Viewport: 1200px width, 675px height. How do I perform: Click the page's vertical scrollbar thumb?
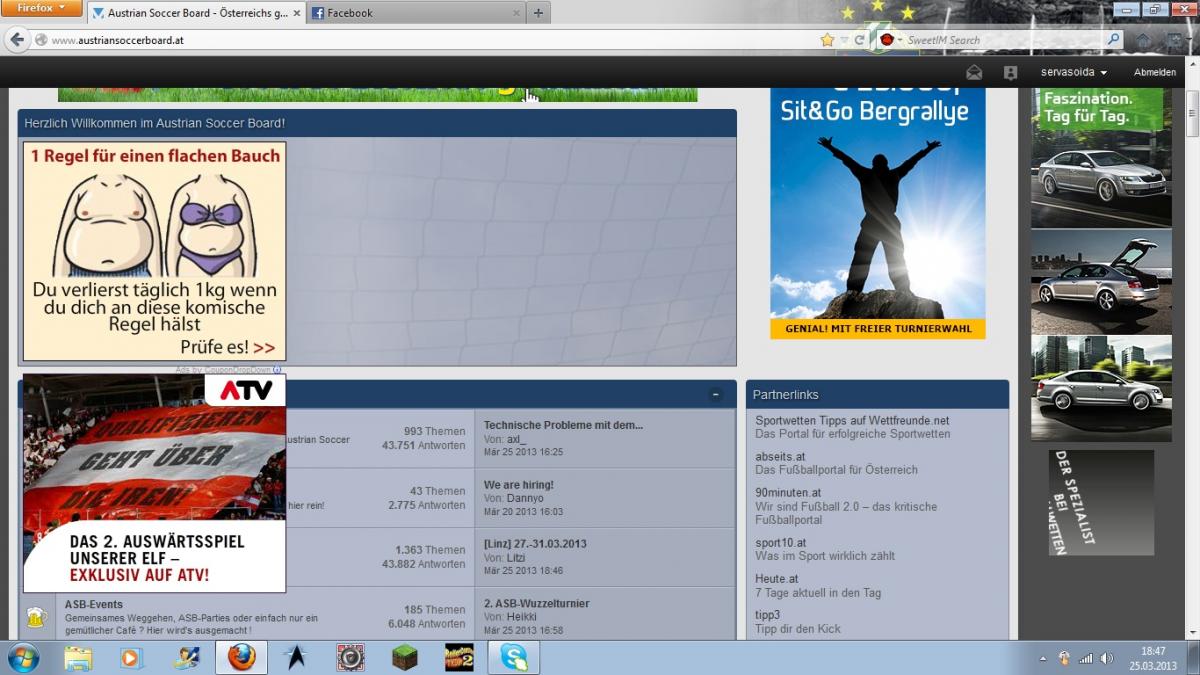tap(1192, 113)
